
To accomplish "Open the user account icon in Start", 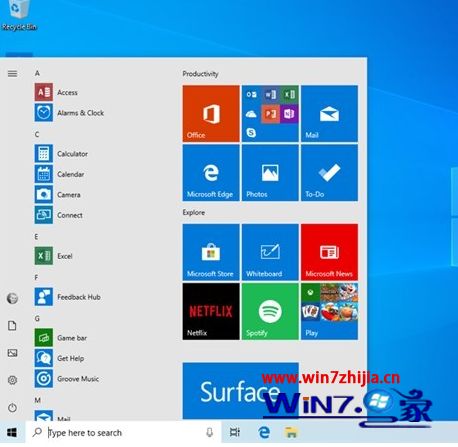I will point(12,298).
